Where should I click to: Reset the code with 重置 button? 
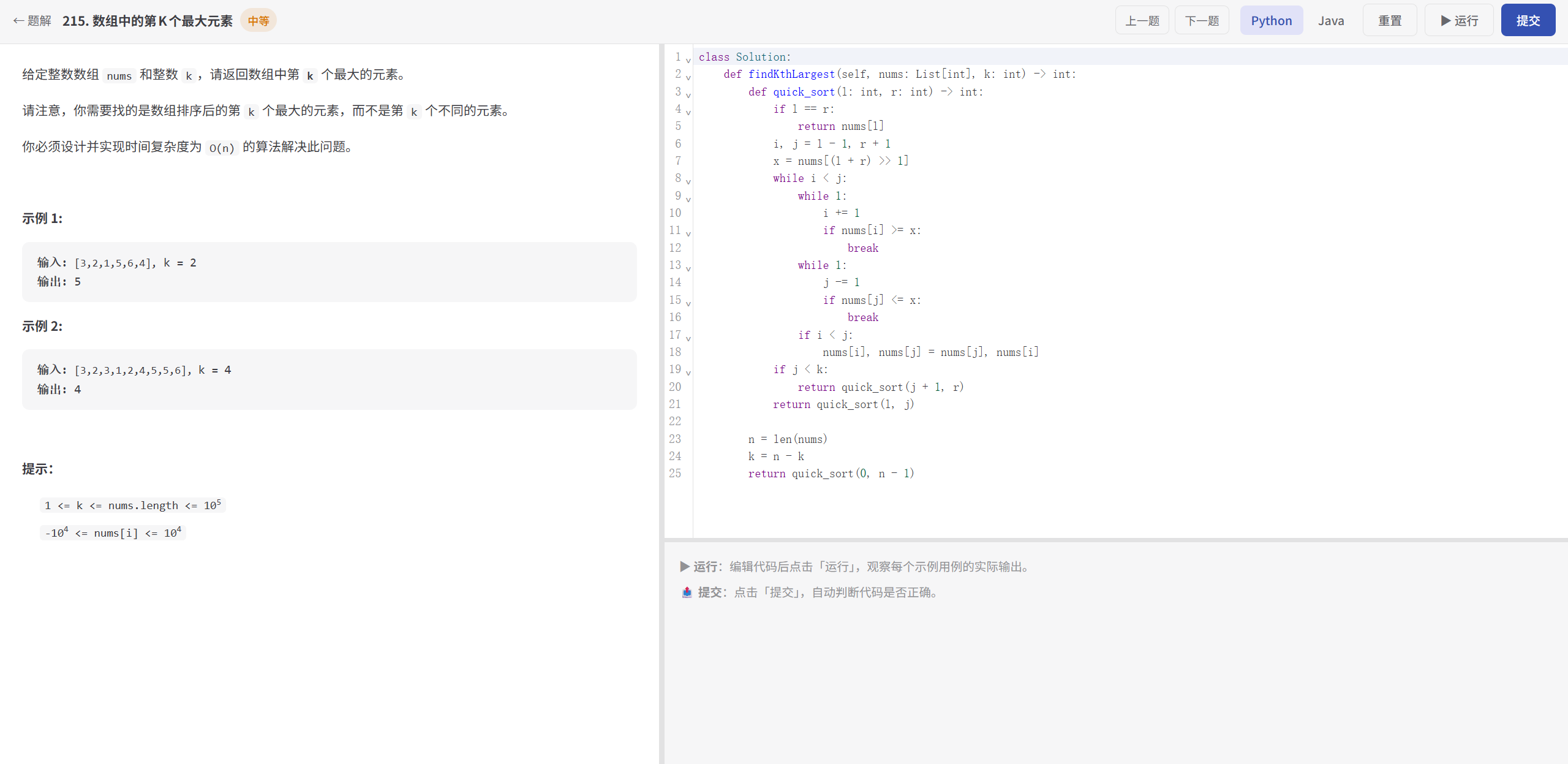(1390, 21)
